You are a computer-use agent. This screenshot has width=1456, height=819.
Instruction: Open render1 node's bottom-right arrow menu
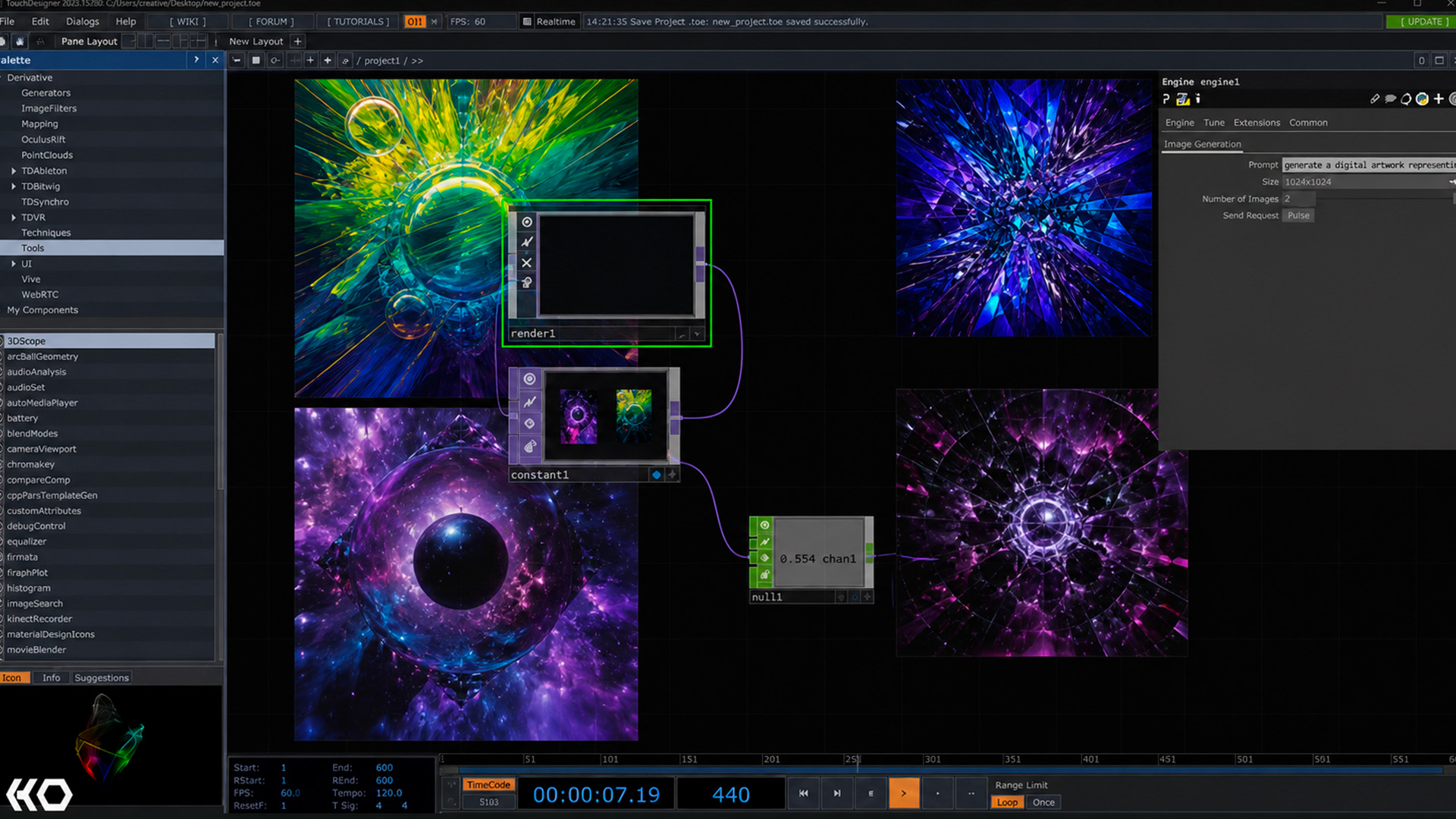click(x=697, y=334)
